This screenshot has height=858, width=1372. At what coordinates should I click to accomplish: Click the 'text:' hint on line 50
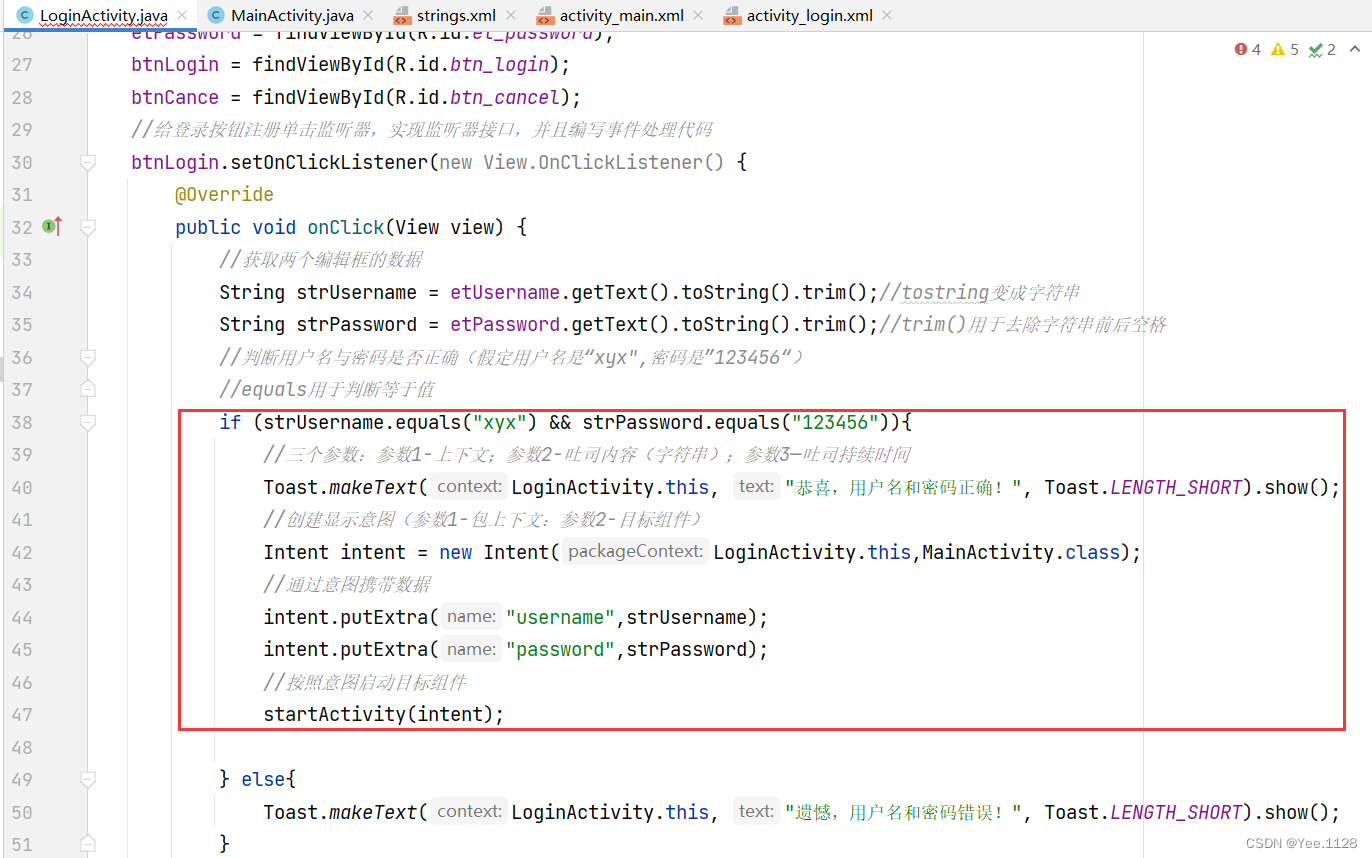click(757, 811)
